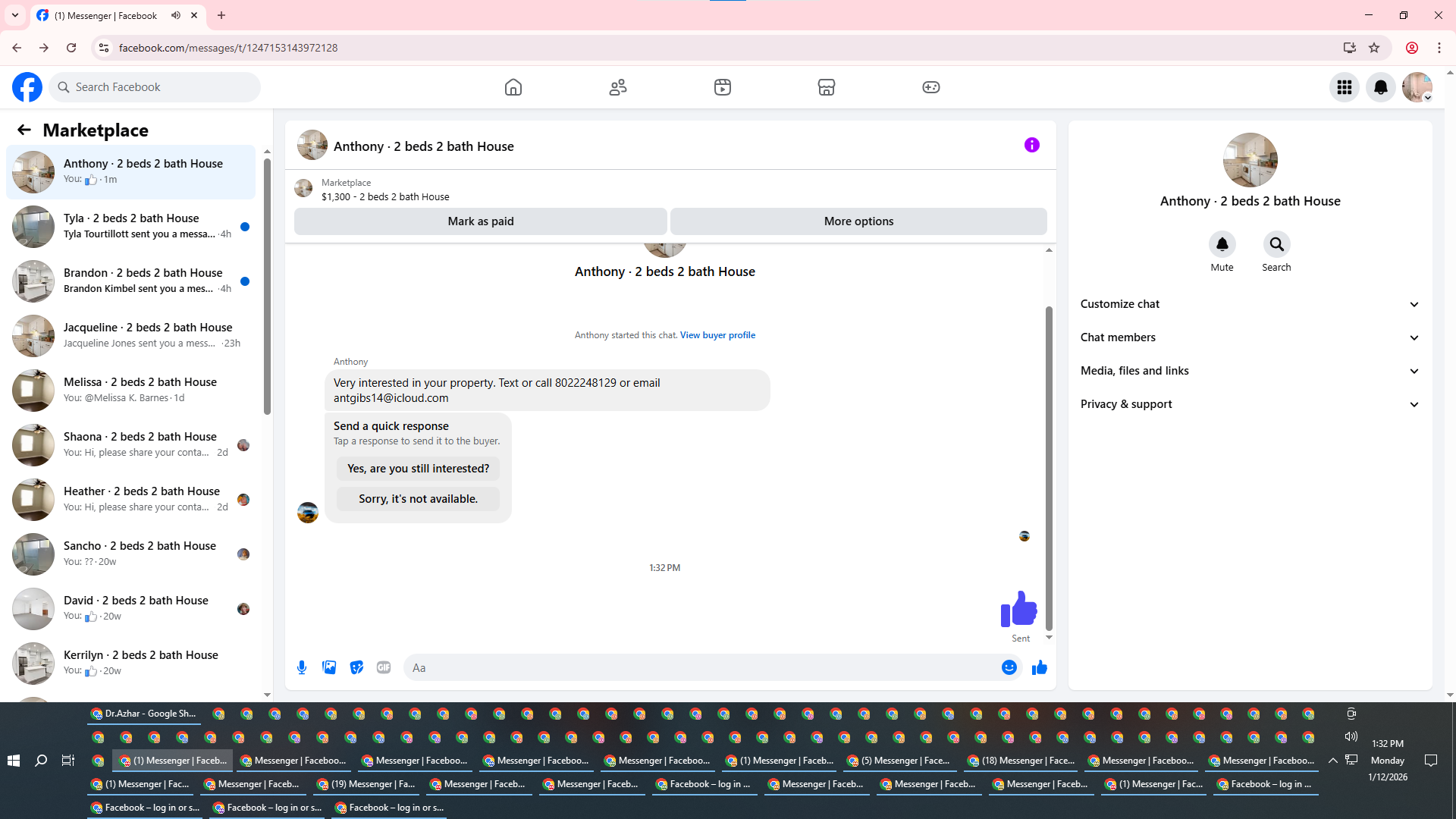
Task: Mute this conversation with the bell
Action: 1222,245
